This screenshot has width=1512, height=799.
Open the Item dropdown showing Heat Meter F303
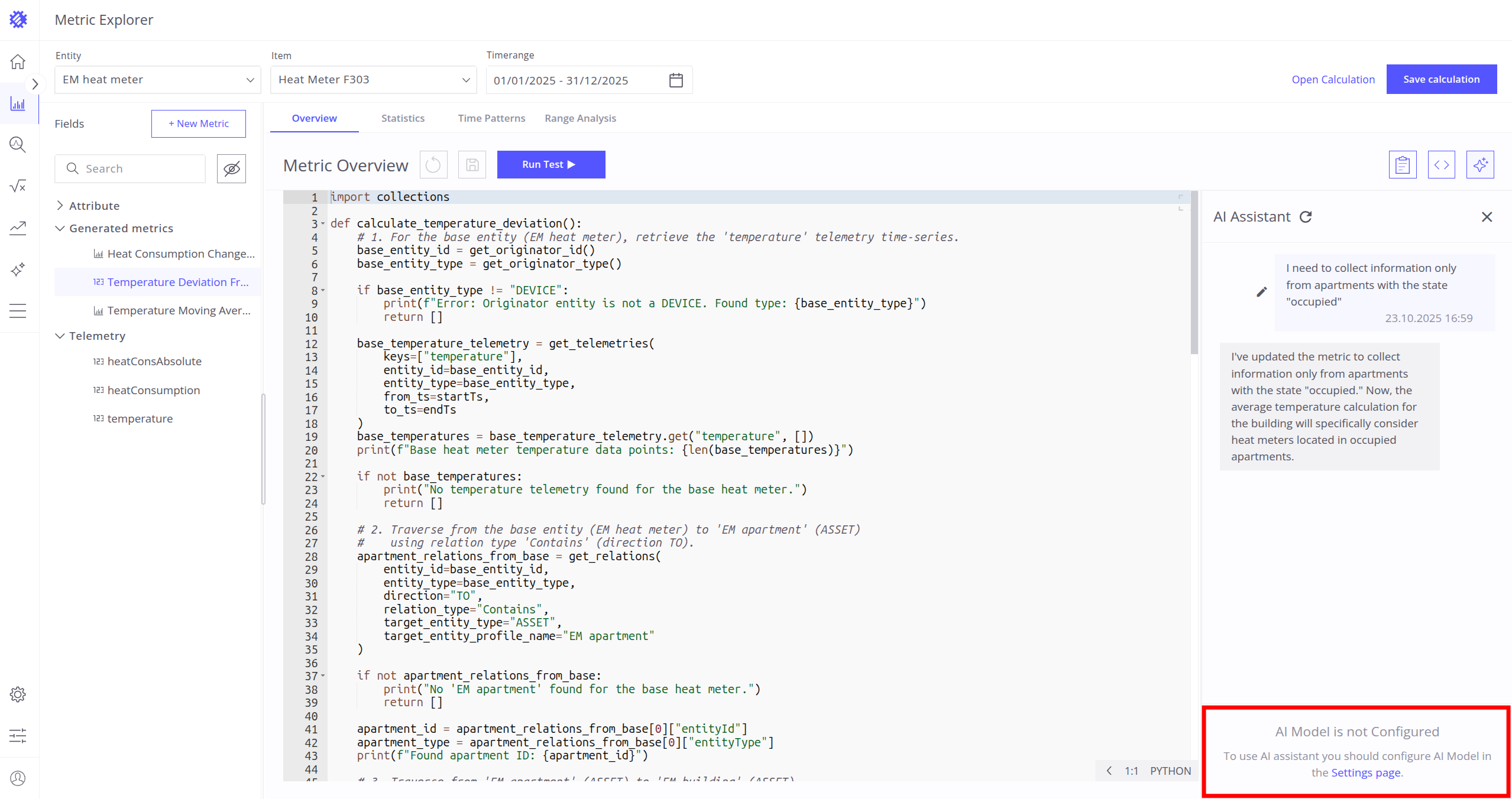(373, 80)
